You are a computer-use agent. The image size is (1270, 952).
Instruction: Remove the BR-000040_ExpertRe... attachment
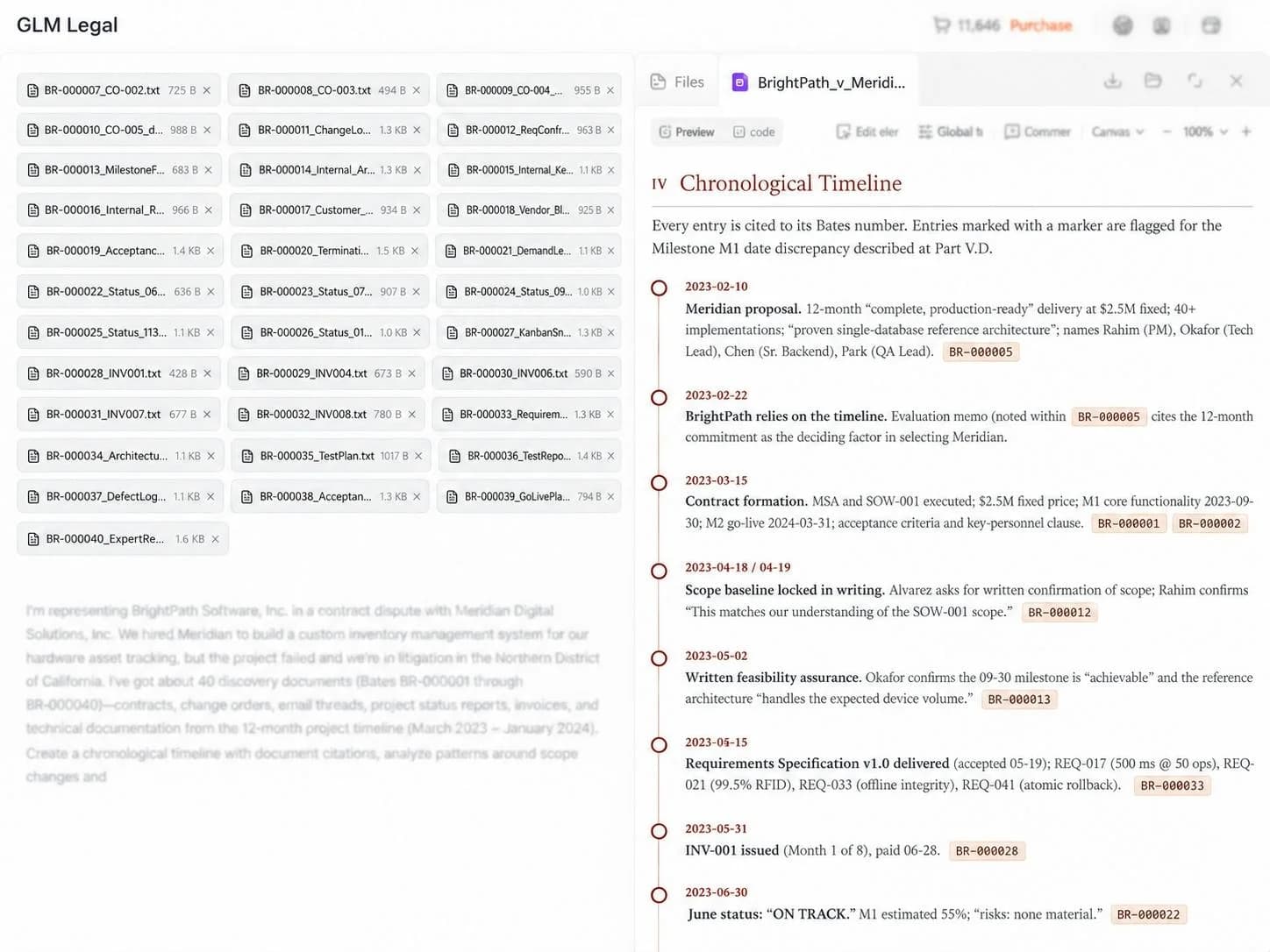tap(215, 539)
